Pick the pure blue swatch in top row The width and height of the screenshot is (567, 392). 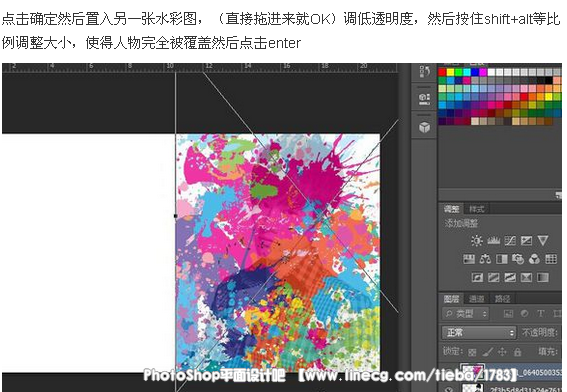(x=475, y=72)
